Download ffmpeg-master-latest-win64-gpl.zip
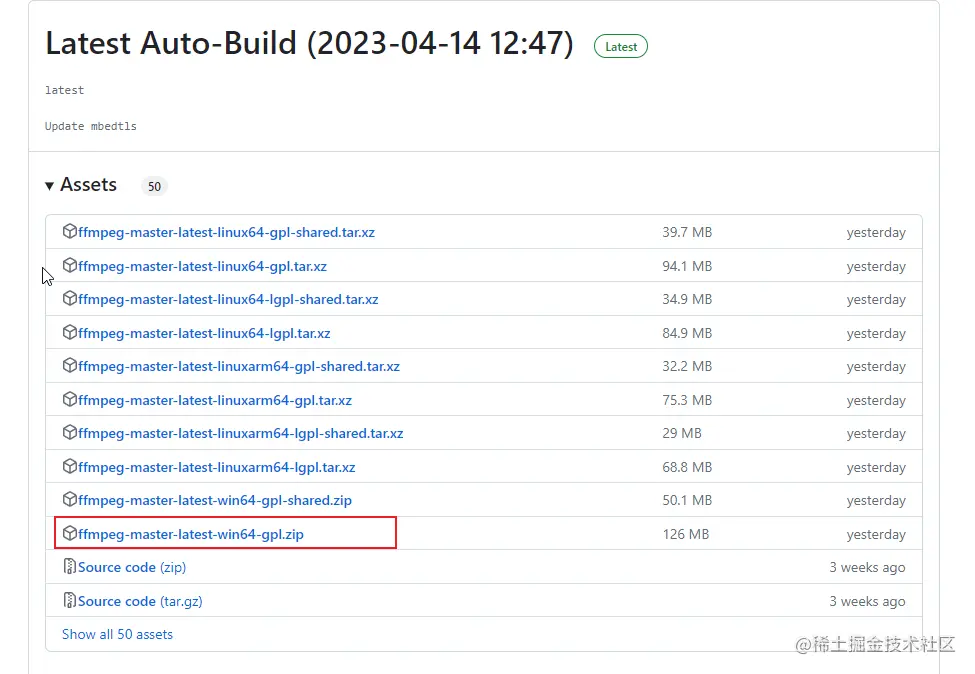The image size is (975, 674). point(191,534)
